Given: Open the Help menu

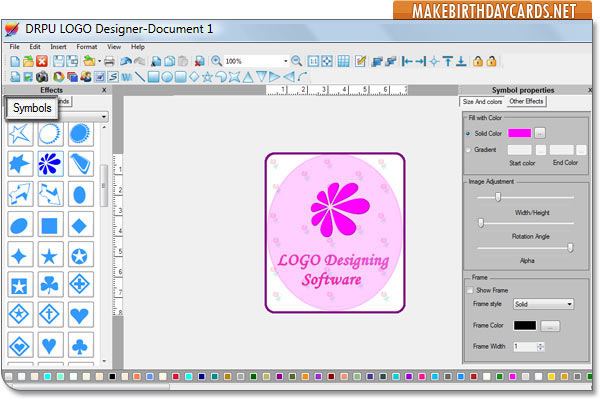Looking at the screenshot, I should pyautogui.click(x=138, y=47).
